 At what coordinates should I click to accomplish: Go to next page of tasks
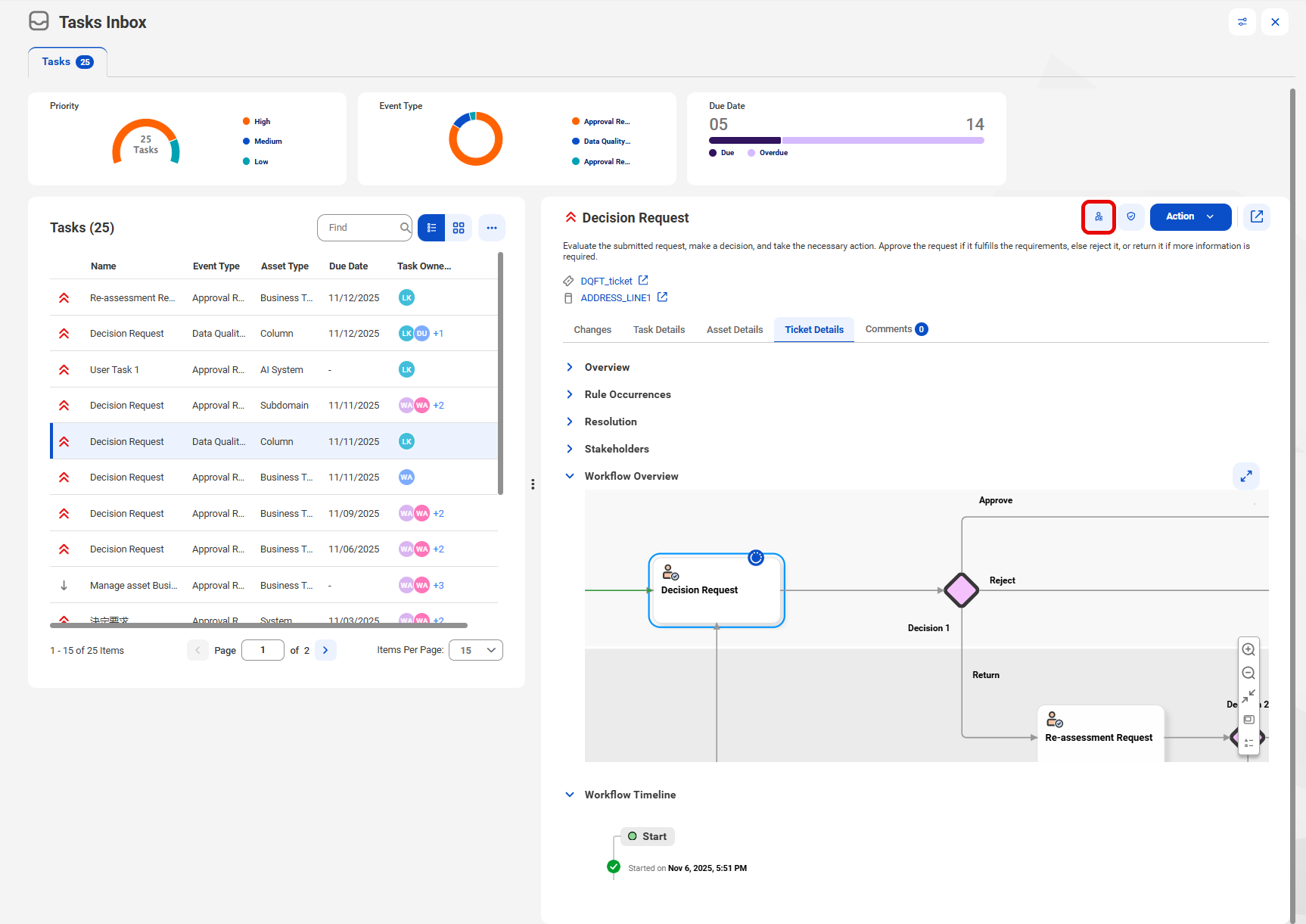[326, 650]
